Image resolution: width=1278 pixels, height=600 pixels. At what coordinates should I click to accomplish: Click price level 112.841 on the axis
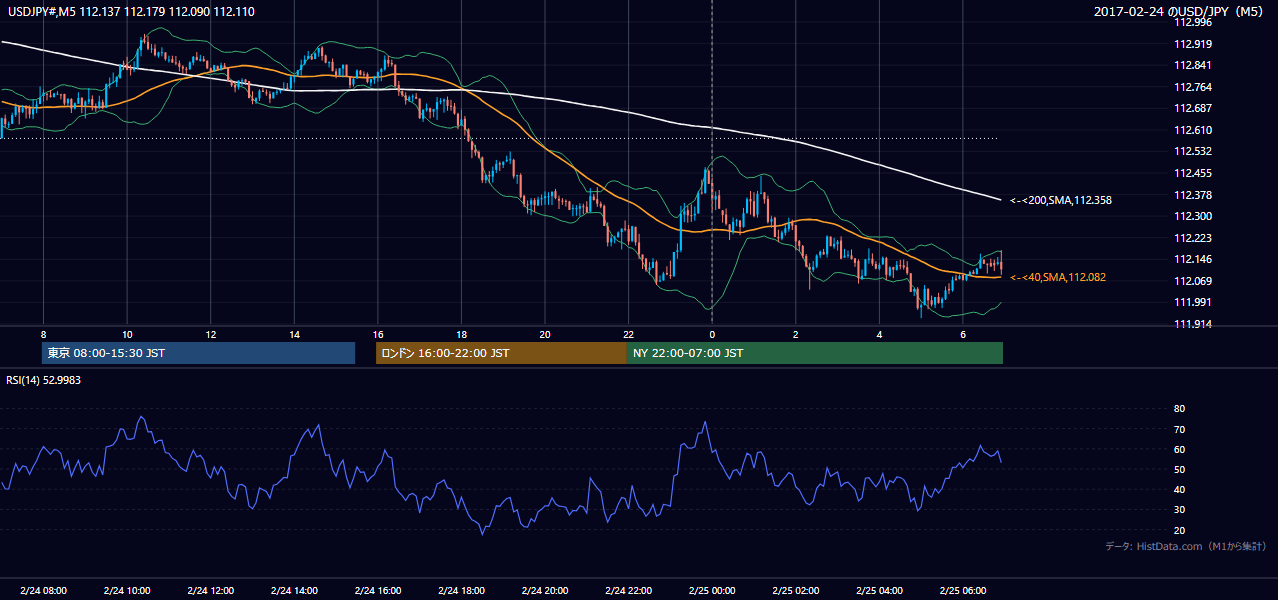click(1192, 65)
